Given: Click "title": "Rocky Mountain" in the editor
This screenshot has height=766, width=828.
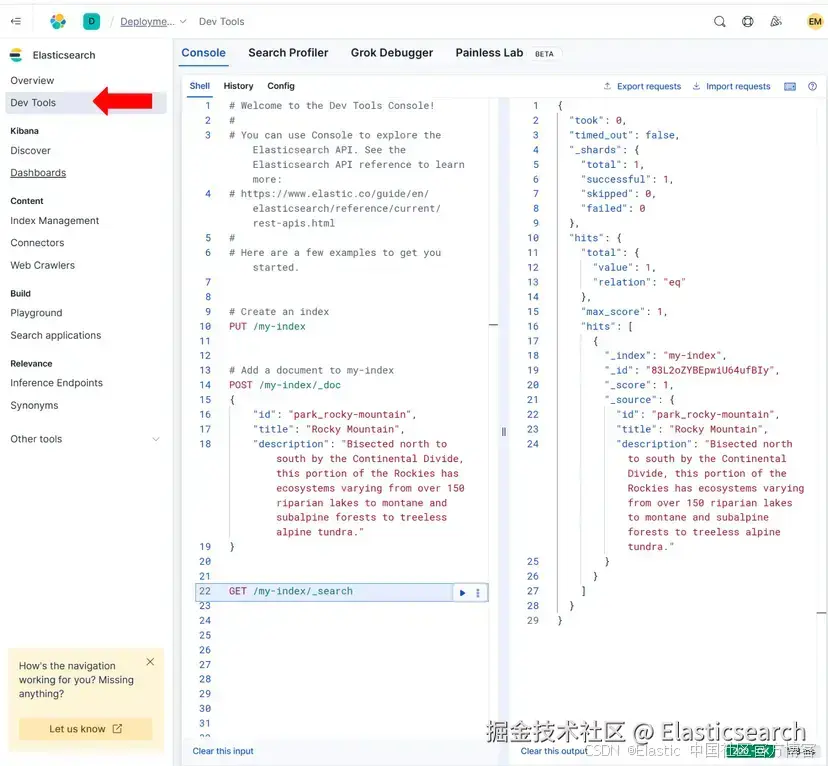Looking at the screenshot, I should pos(328,429).
